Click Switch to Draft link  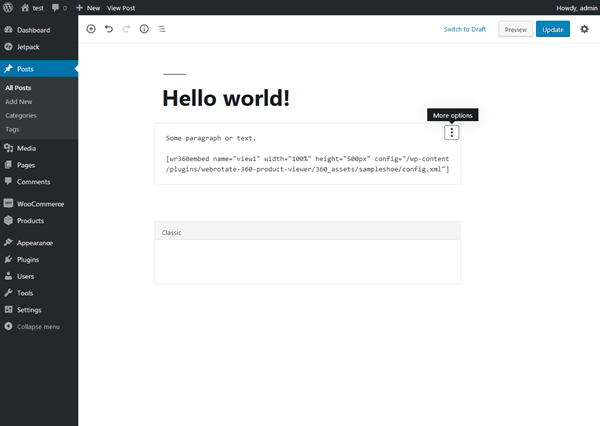[467, 29]
